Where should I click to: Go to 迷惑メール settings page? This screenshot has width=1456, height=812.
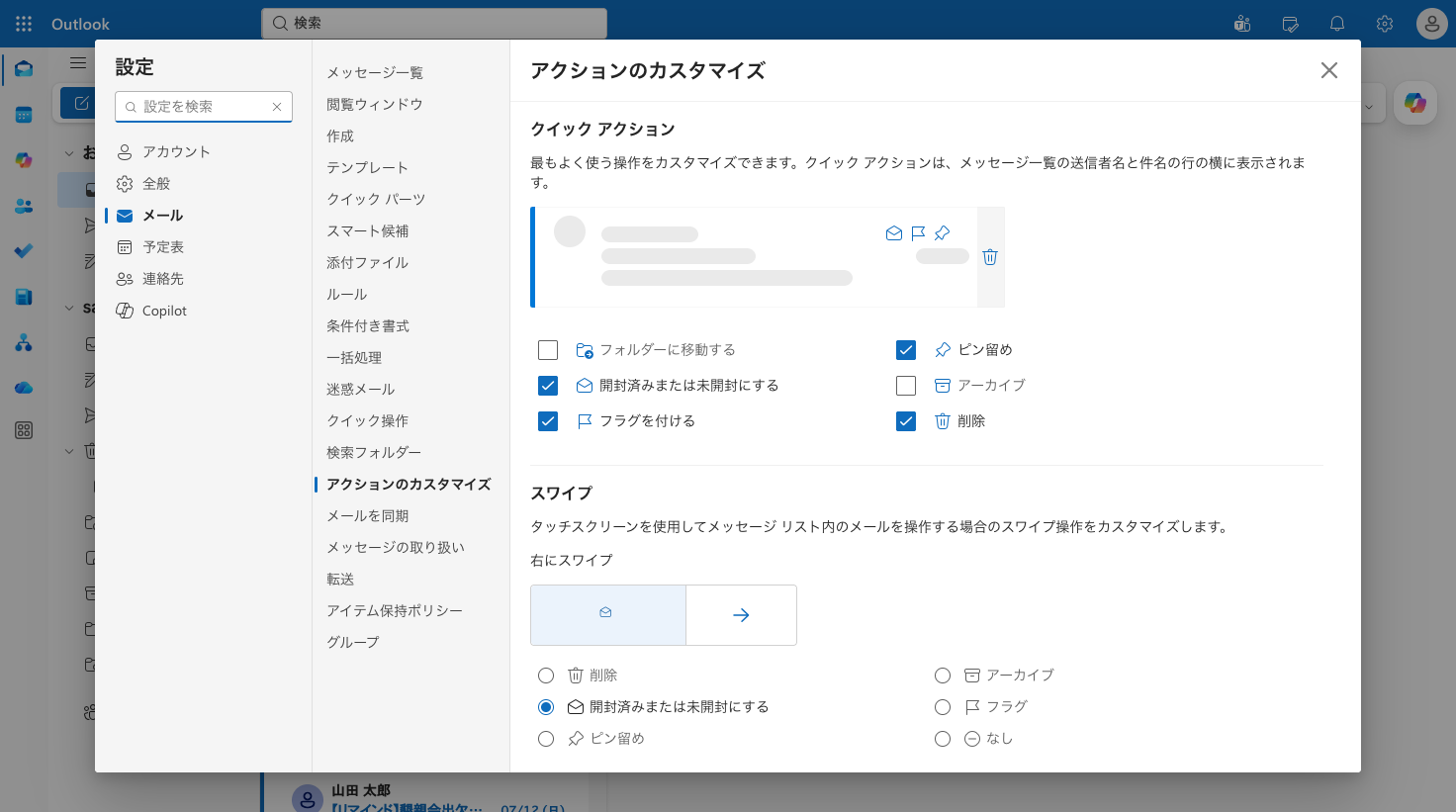pos(361,390)
